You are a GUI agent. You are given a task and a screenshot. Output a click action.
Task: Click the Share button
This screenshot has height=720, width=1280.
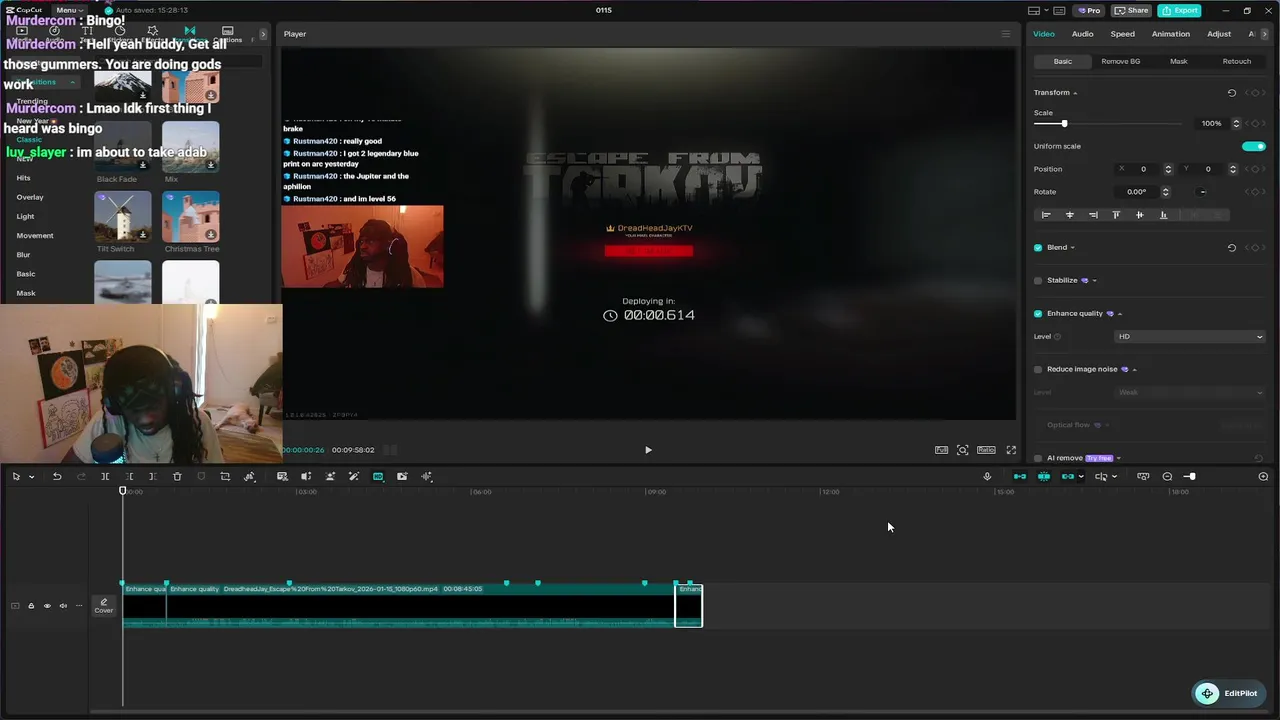(x=1131, y=10)
